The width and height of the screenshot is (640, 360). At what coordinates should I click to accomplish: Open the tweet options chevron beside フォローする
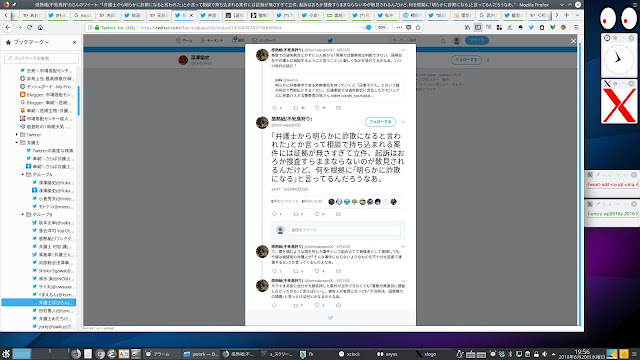click(403, 122)
